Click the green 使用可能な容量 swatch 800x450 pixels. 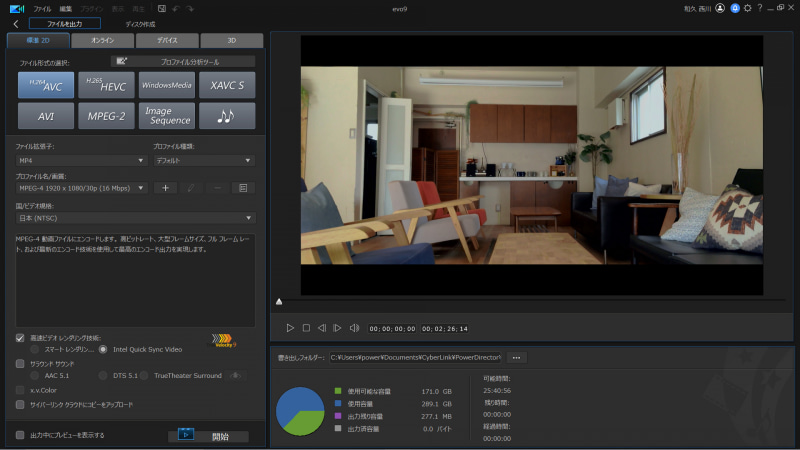338,391
